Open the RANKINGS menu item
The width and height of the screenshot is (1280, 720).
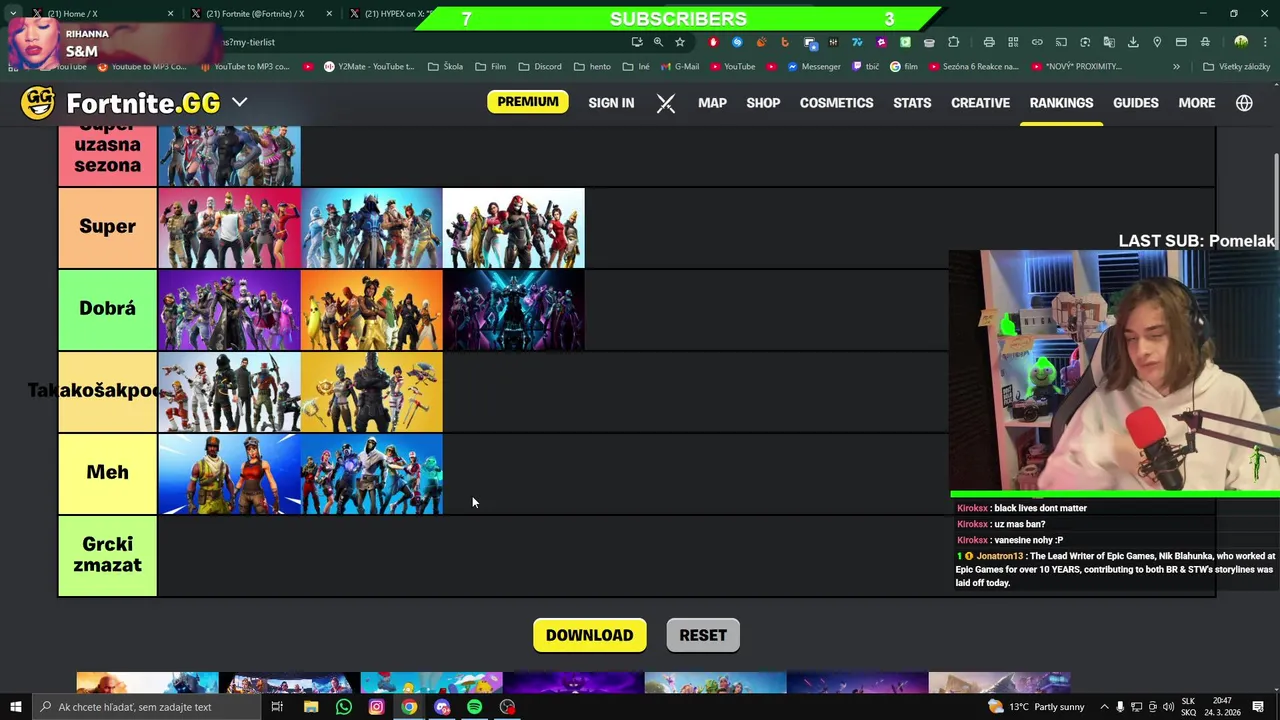click(1061, 103)
